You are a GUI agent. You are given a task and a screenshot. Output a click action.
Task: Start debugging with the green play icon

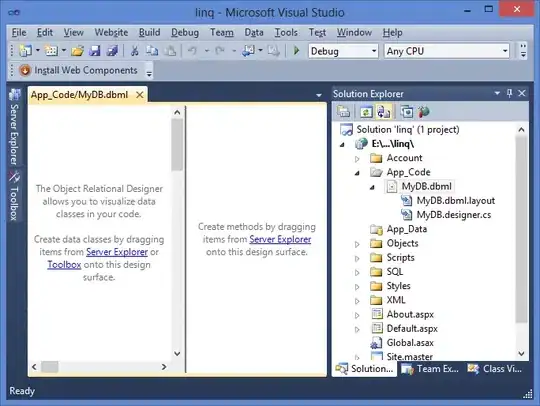(x=296, y=51)
